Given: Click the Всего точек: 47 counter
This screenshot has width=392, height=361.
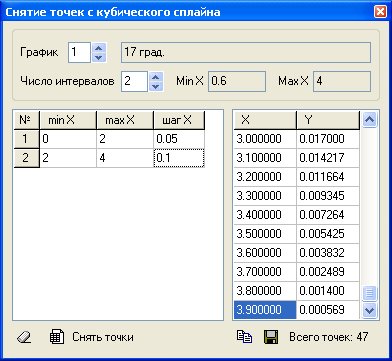Looking at the screenshot, I should (328, 337).
